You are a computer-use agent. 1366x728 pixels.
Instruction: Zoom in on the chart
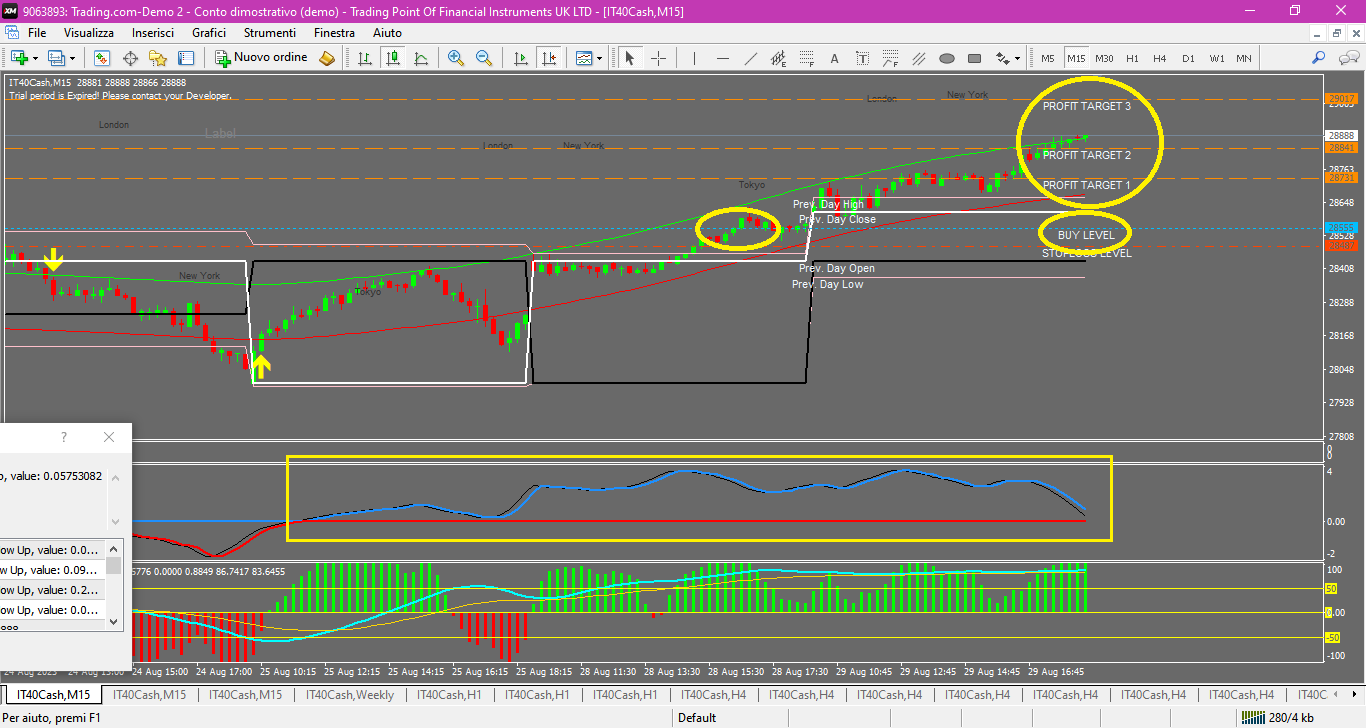(456, 58)
